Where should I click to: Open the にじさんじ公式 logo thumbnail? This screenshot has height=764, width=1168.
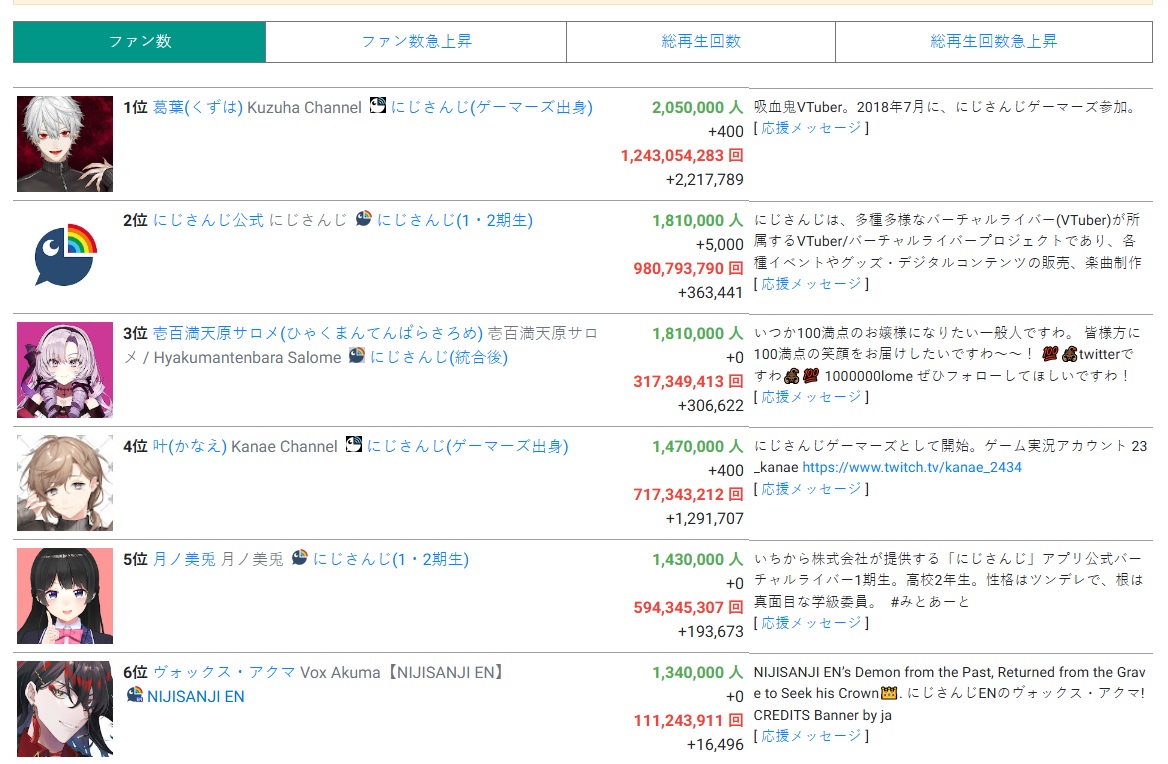point(65,257)
